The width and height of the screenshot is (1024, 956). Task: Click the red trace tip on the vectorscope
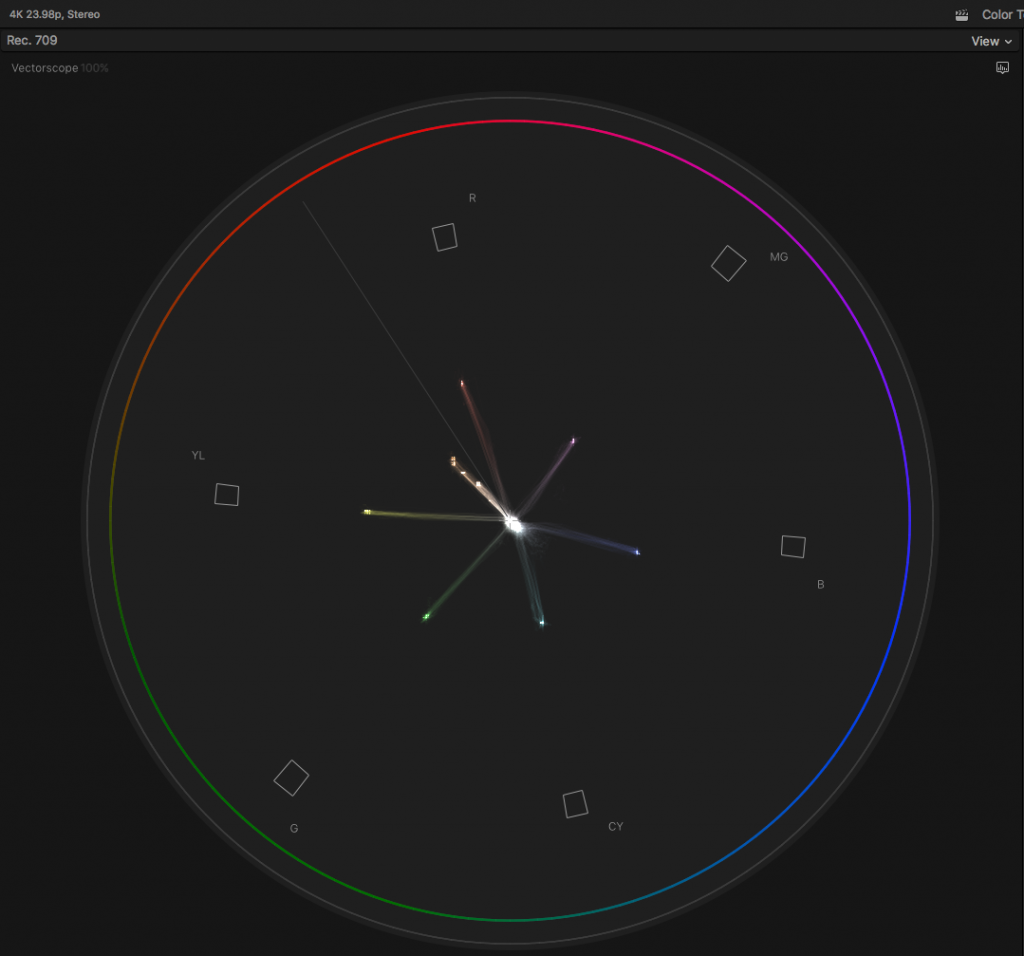pyautogui.click(x=462, y=383)
